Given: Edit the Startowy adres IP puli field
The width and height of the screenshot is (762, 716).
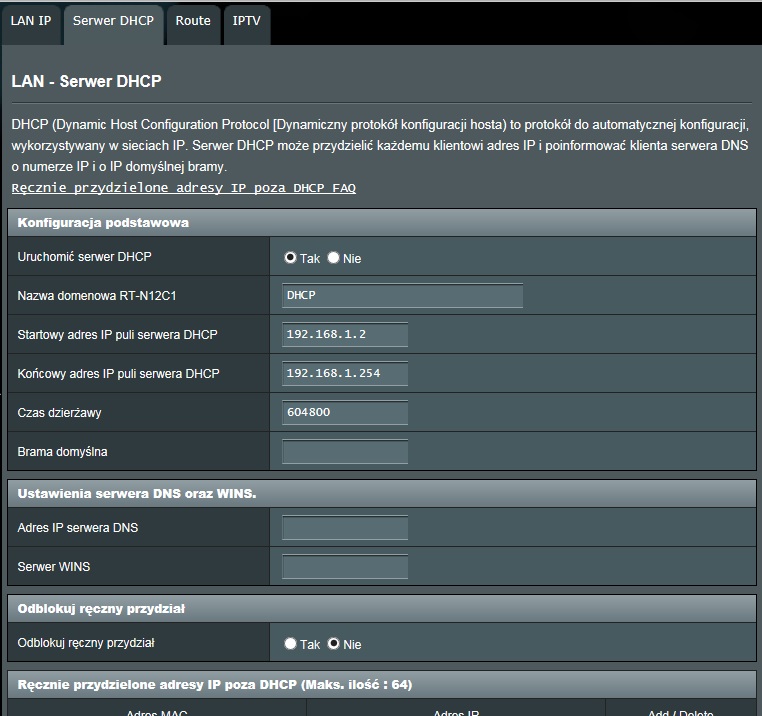Looking at the screenshot, I should click(x=345, y=334).
